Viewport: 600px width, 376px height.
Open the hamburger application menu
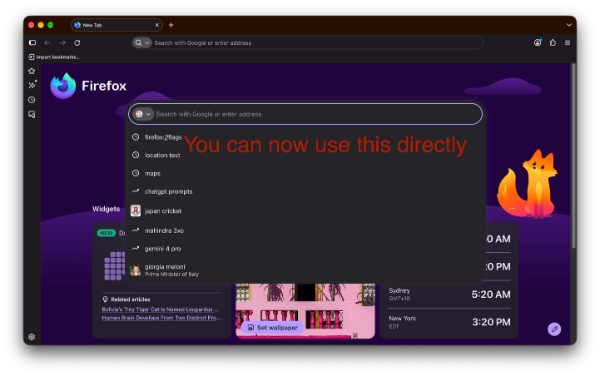coord(567,43)
